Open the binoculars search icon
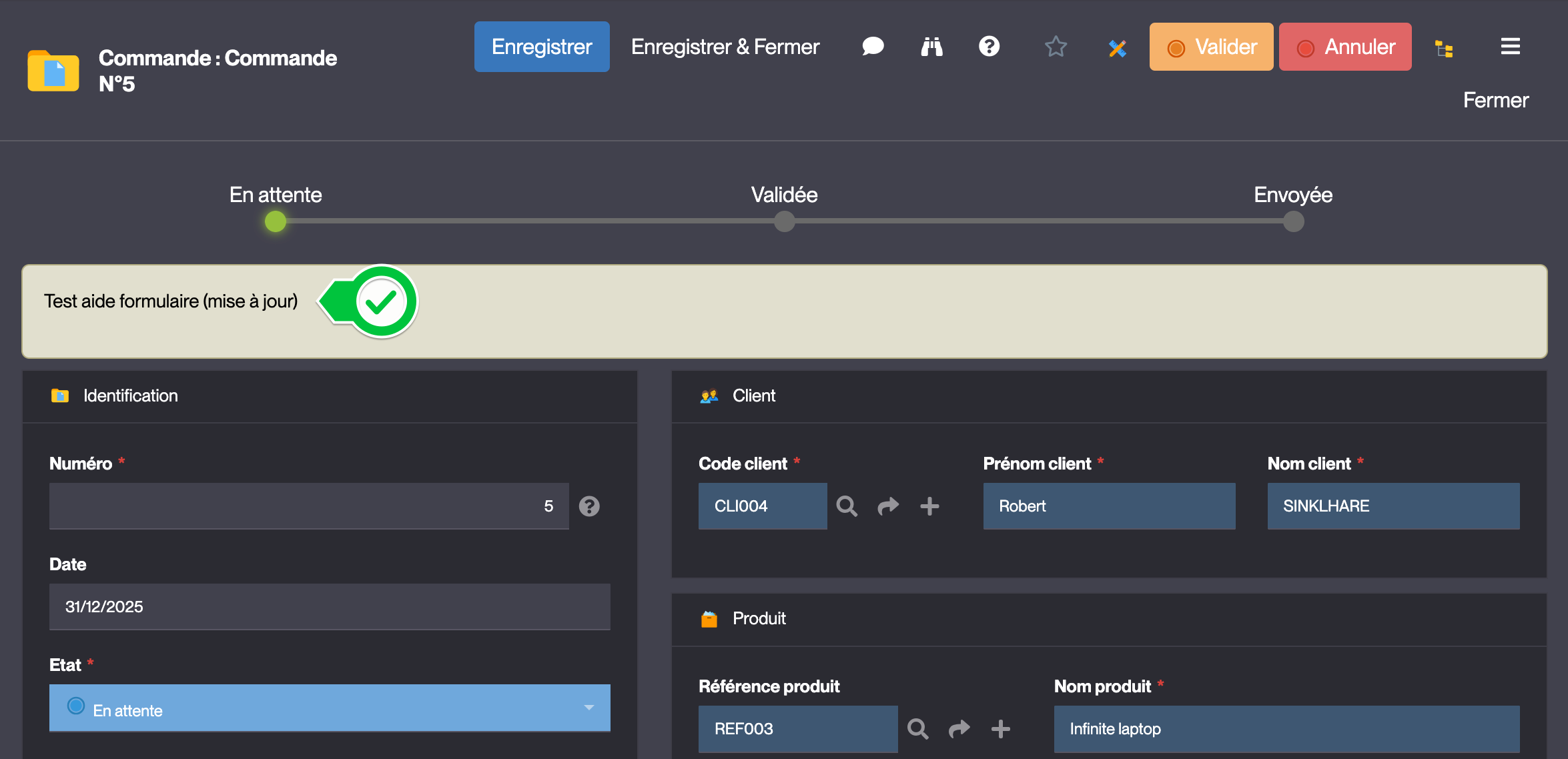Viewport: 1568px width, 759px height. click(931, 47)
